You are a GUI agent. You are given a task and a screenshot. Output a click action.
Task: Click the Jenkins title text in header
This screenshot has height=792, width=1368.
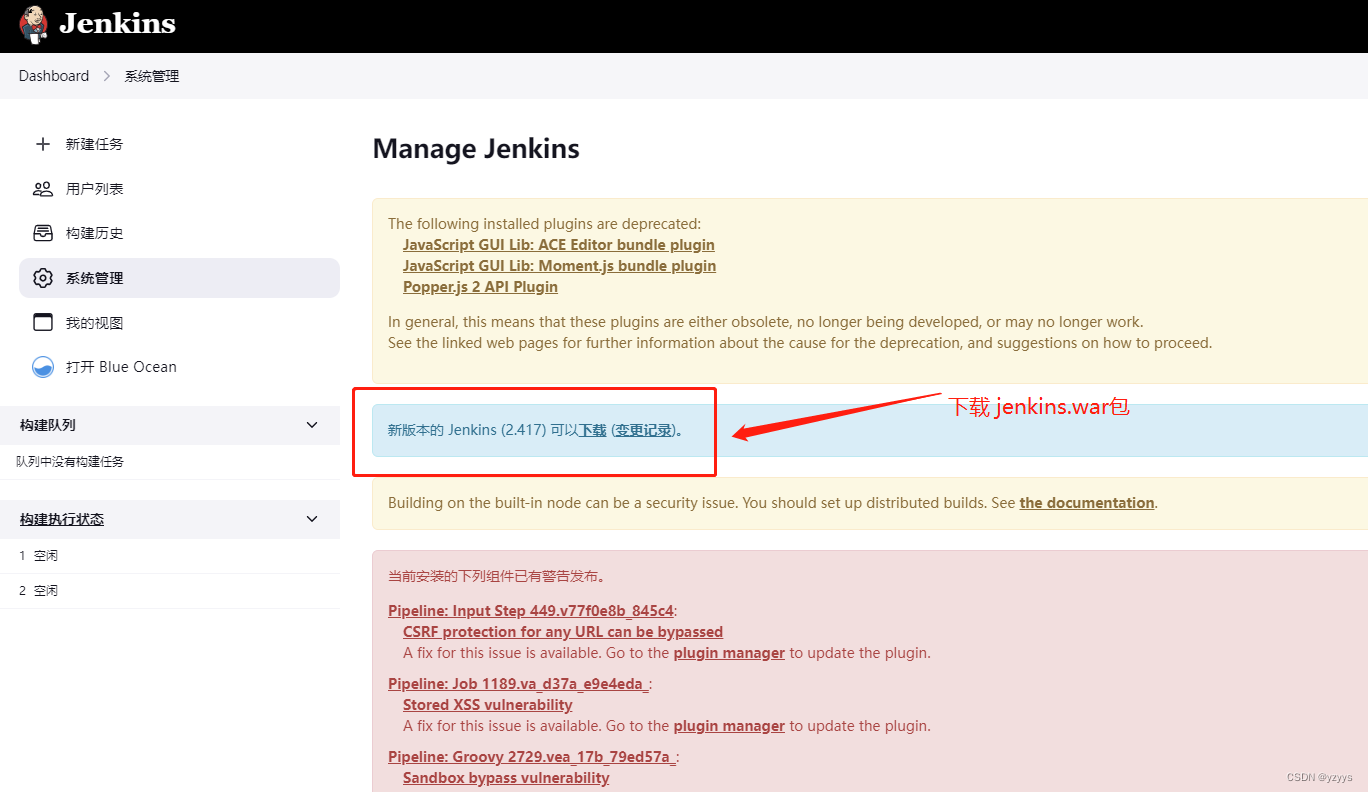pyautogui.click(x=117, y=24)
